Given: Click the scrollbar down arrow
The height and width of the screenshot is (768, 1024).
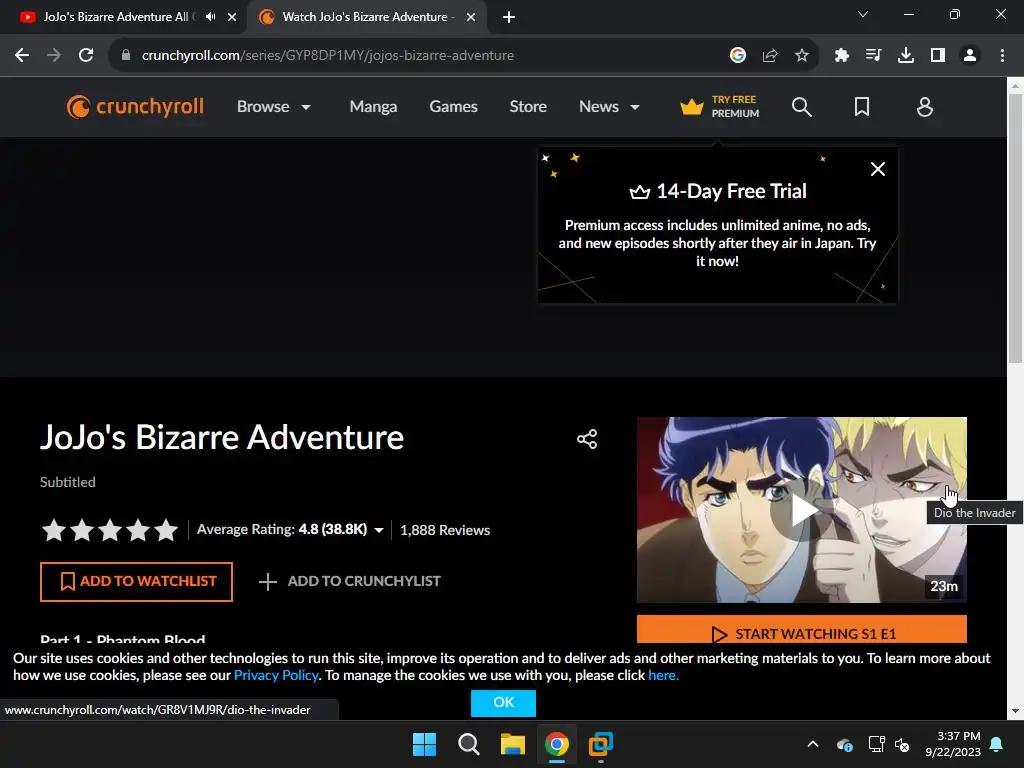Looking at the screenshot, I should coord(1015,712).
